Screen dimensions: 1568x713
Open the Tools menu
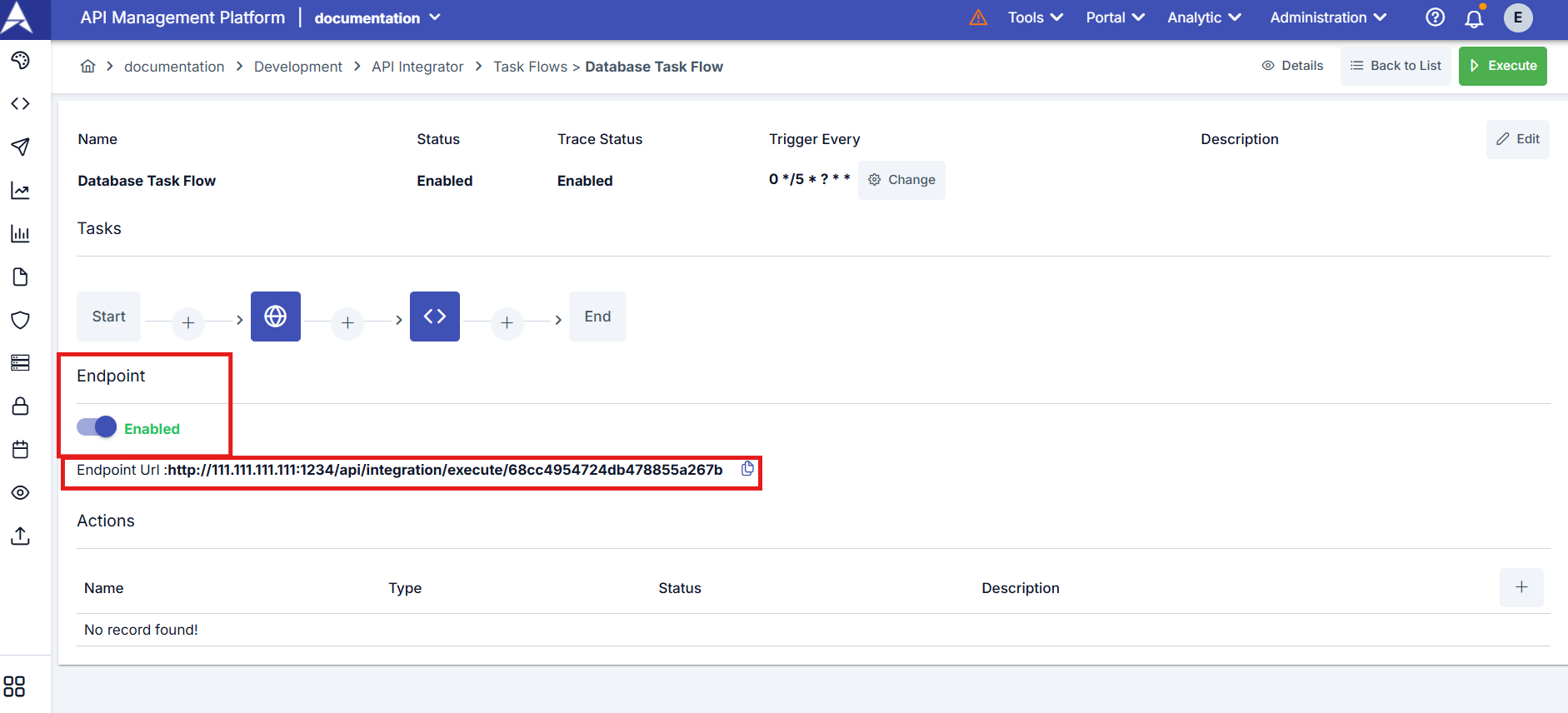coord(1036,17)
